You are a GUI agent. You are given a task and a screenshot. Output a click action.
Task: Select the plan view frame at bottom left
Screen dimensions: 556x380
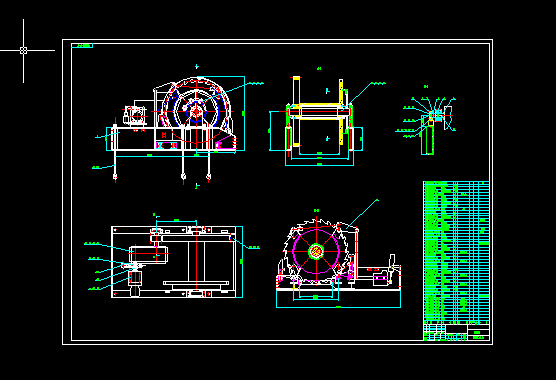tap(174, 262)
